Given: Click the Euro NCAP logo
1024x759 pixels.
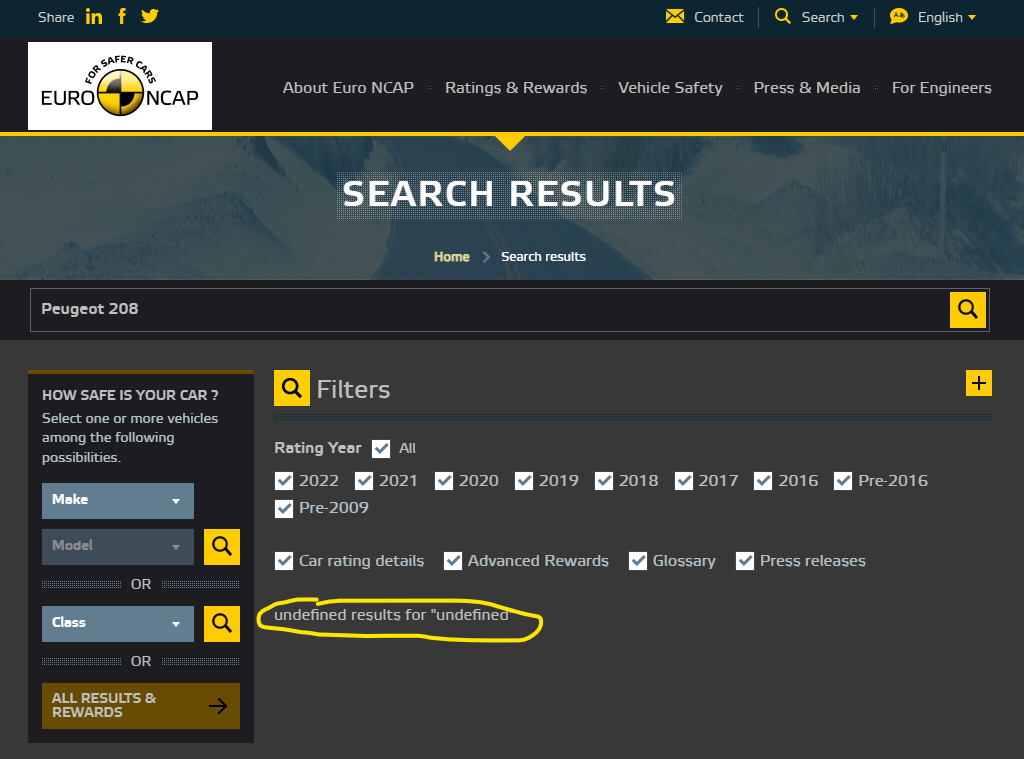Looking at the screenshot, I should click(120, 86).
